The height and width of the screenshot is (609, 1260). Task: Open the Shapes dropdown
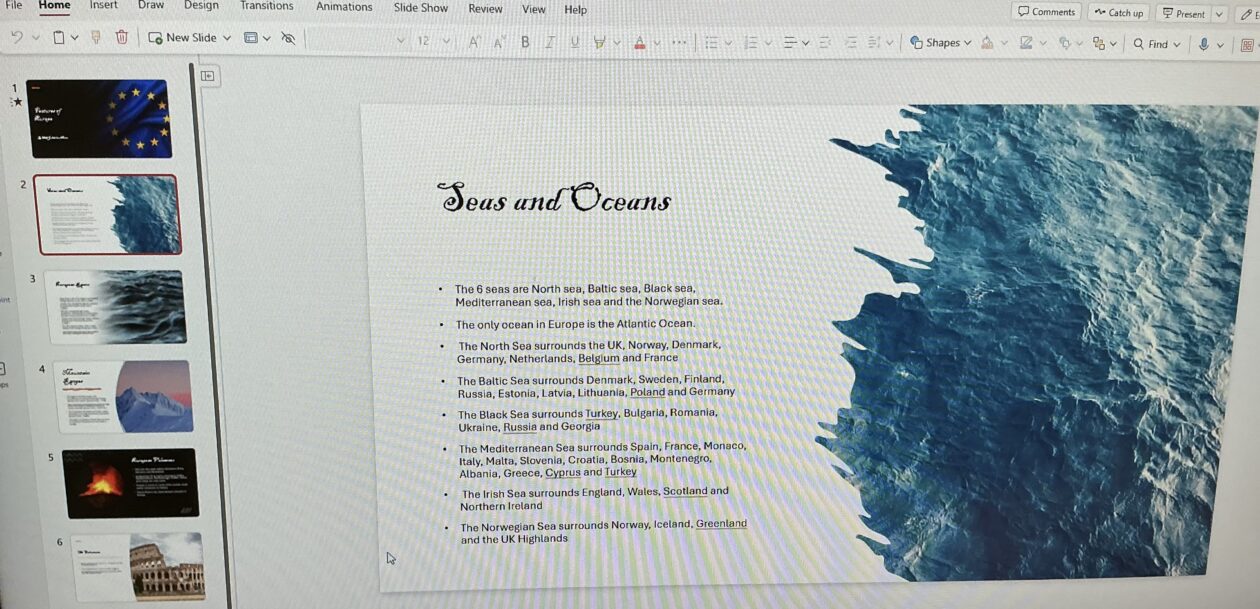tap(940, 43)
